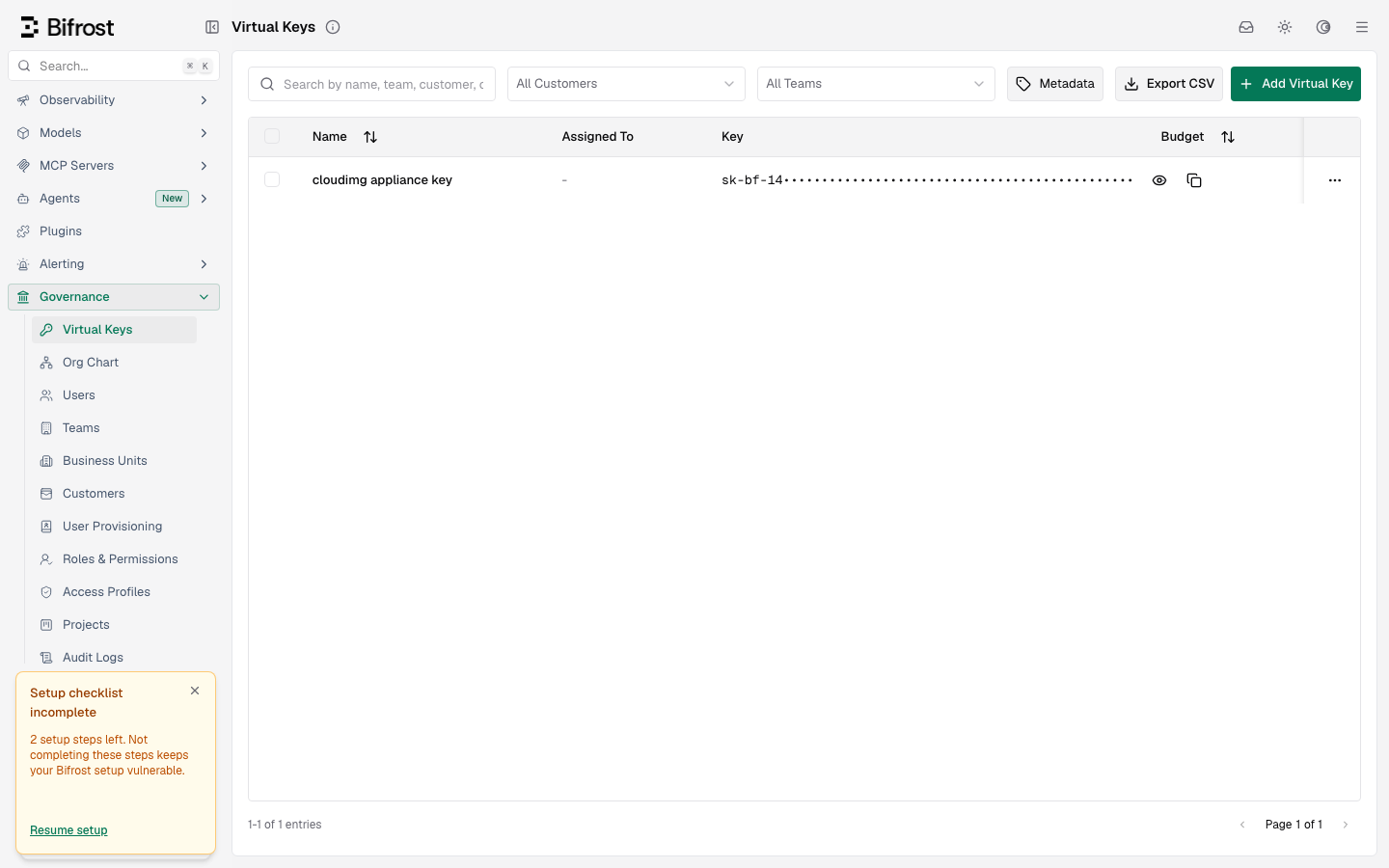Image resolution: width=1389 pixels, height=868 pixels.
Task: Select the cloudimg appliance key row checkbox
Action: (272, 180)
